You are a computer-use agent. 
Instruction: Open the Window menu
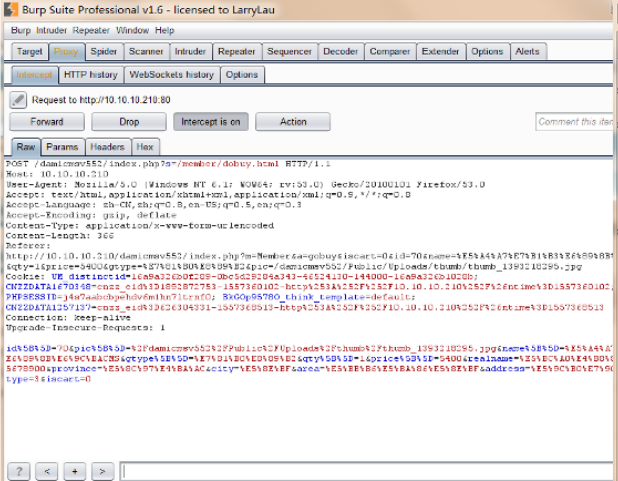[132, 30]
